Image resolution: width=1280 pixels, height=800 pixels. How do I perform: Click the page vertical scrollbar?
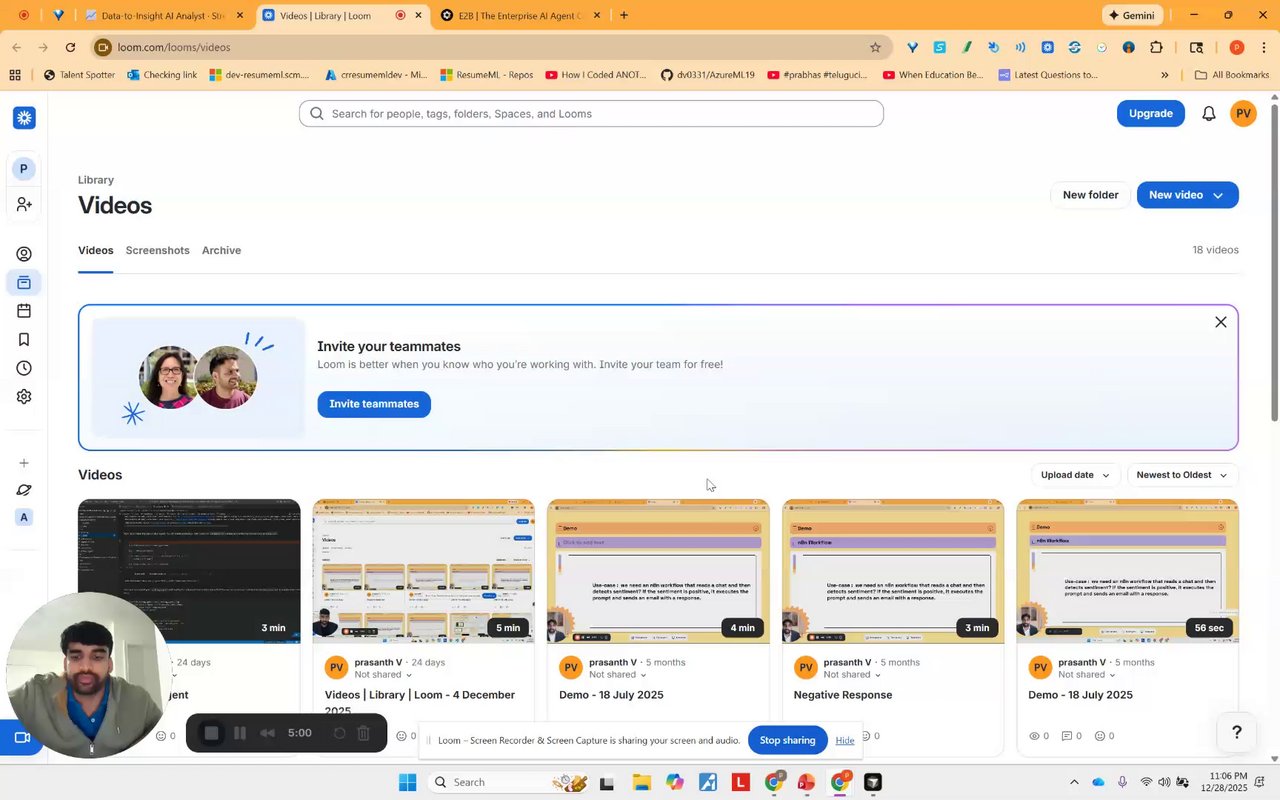(x=1274, y=260)
